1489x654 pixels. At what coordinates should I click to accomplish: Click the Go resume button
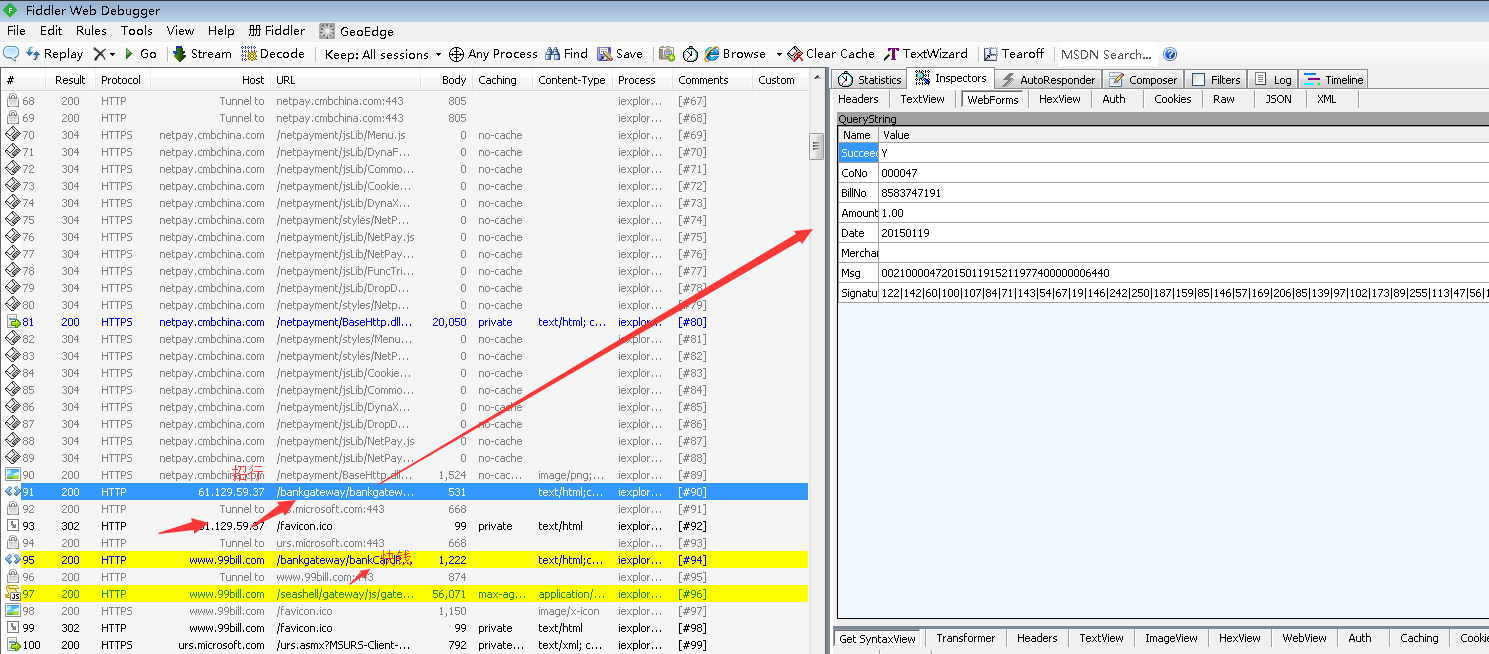140,54
